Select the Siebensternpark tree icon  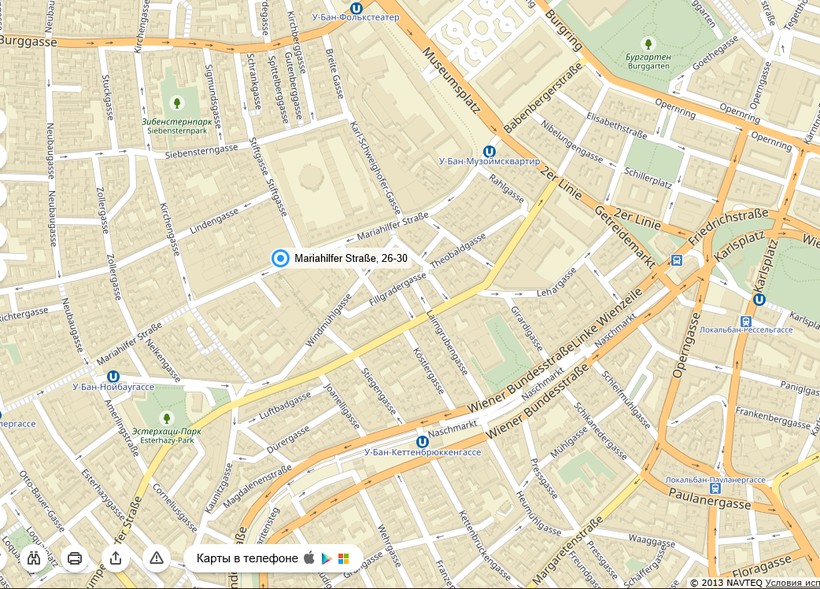(x=177, y=102)
